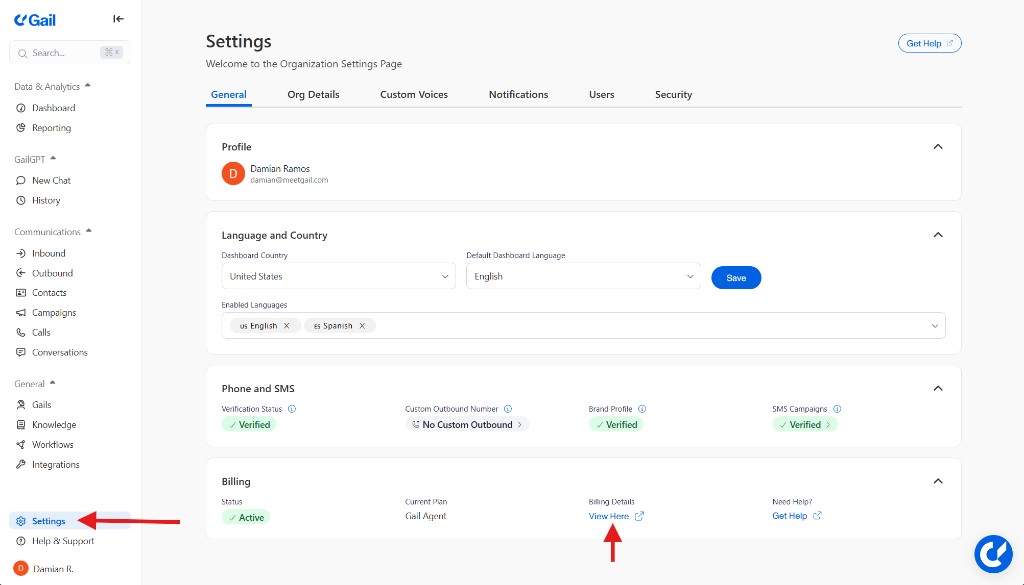
Task: Open Inbound communications
Action: point(47,252)
